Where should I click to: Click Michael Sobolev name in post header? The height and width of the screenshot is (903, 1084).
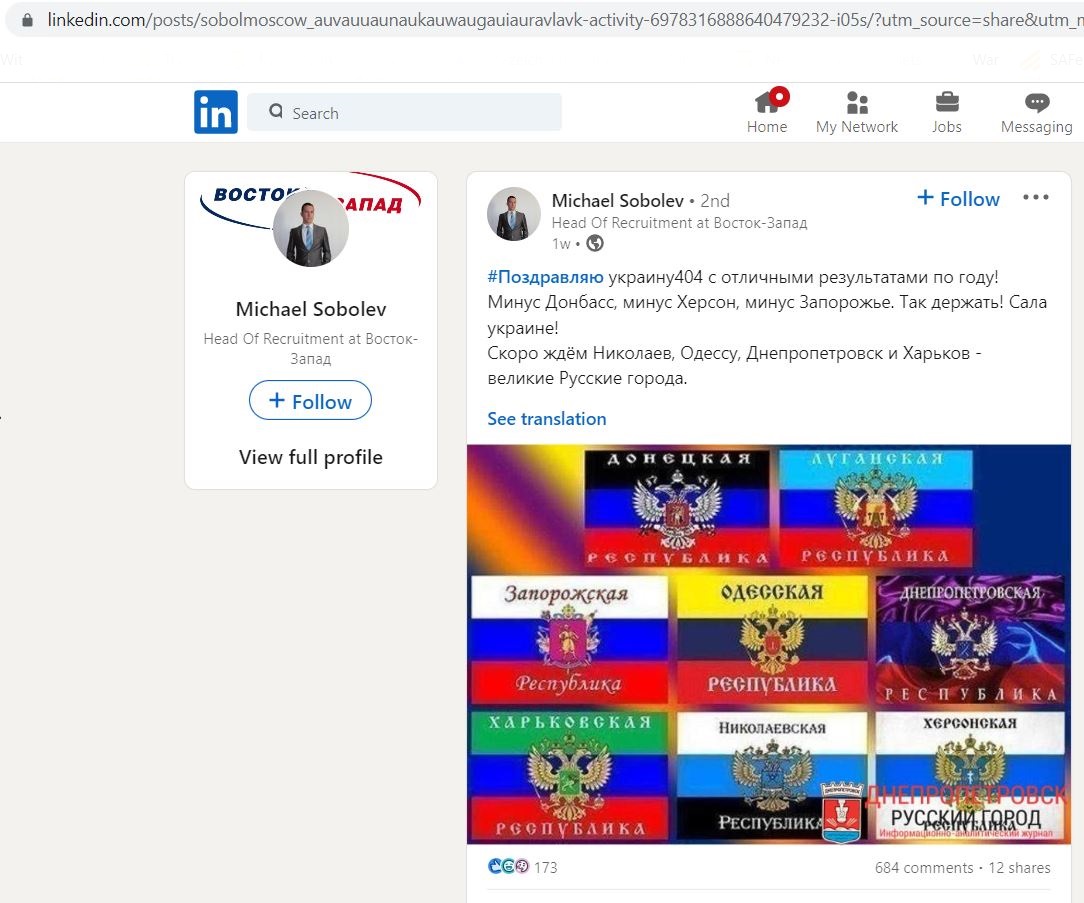[x=617, y=201]
